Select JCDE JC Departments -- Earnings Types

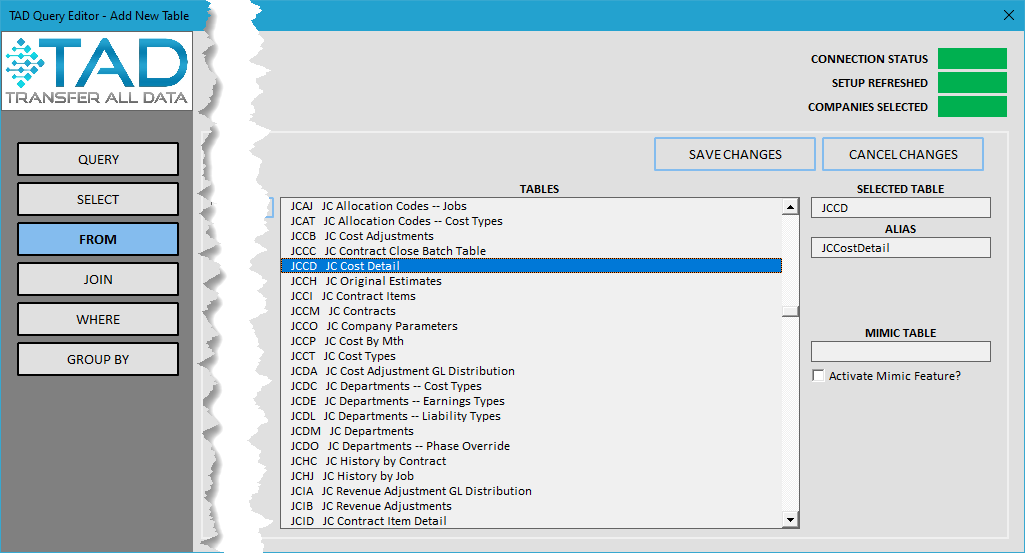[531, 401]
